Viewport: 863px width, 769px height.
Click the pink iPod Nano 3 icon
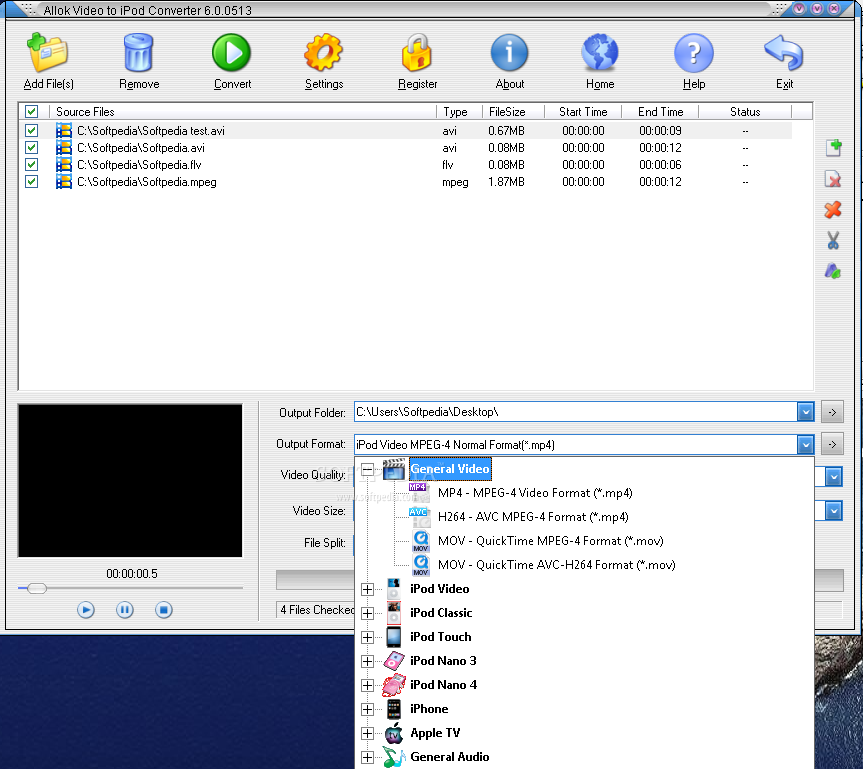pyautogui.click(x=394, y=661)
